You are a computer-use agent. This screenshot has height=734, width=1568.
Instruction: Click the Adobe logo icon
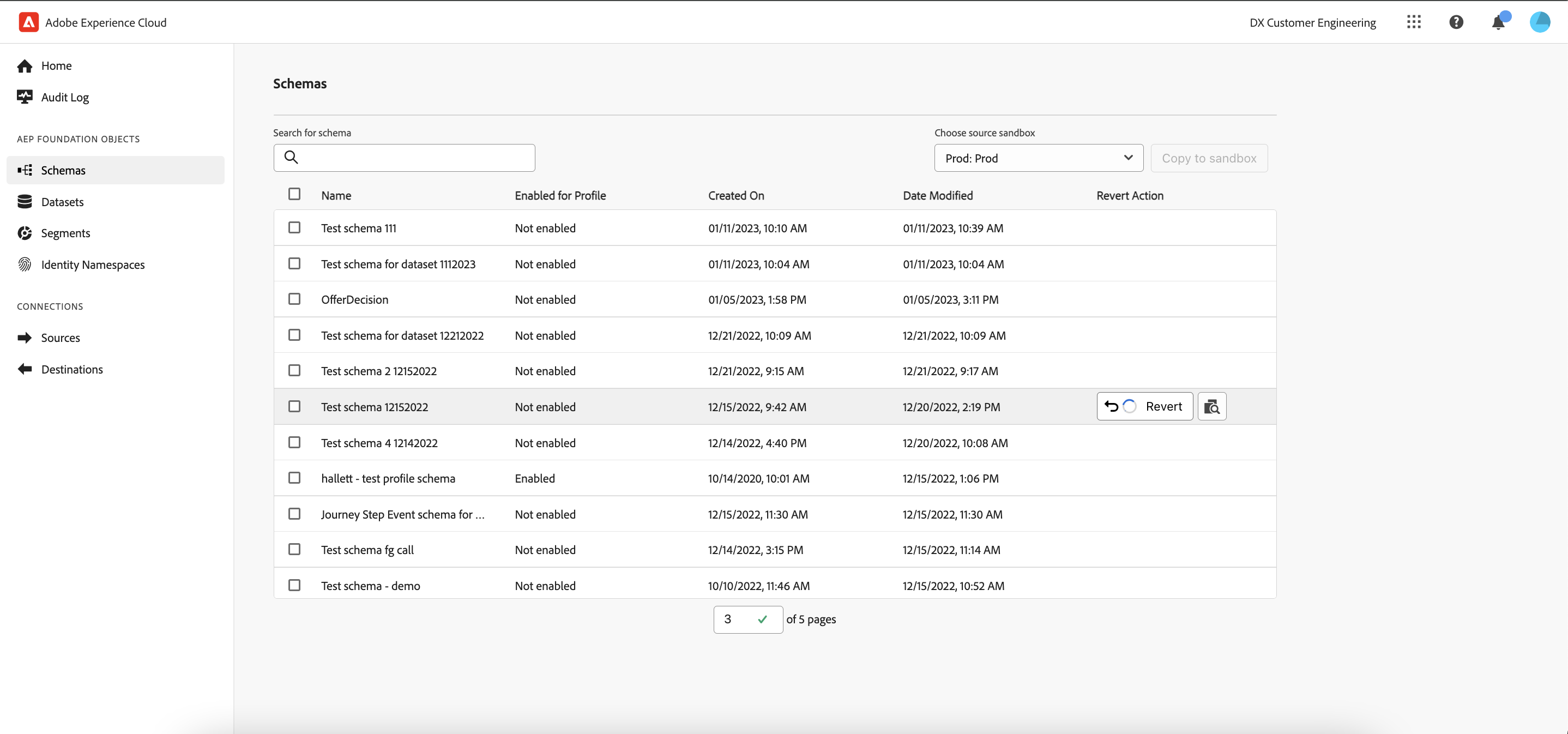pos(28,22)
